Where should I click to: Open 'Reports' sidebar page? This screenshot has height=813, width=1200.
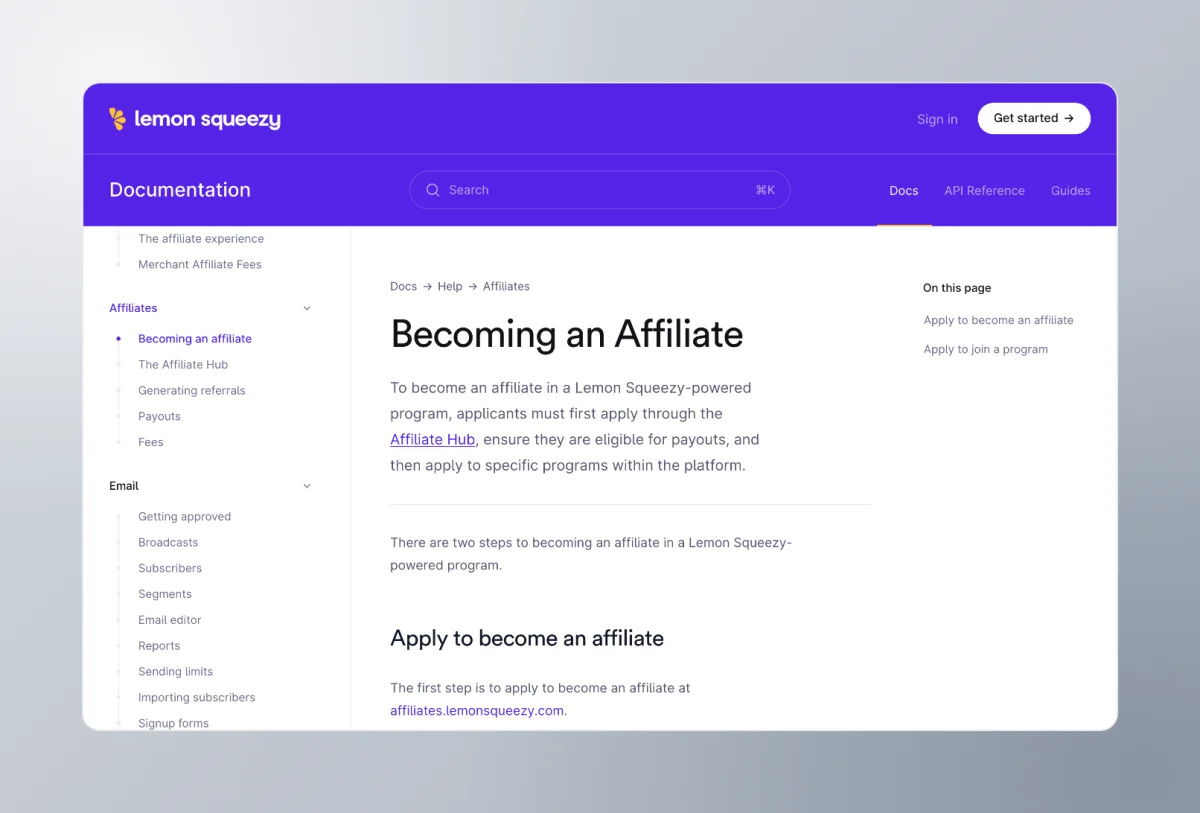159,646
